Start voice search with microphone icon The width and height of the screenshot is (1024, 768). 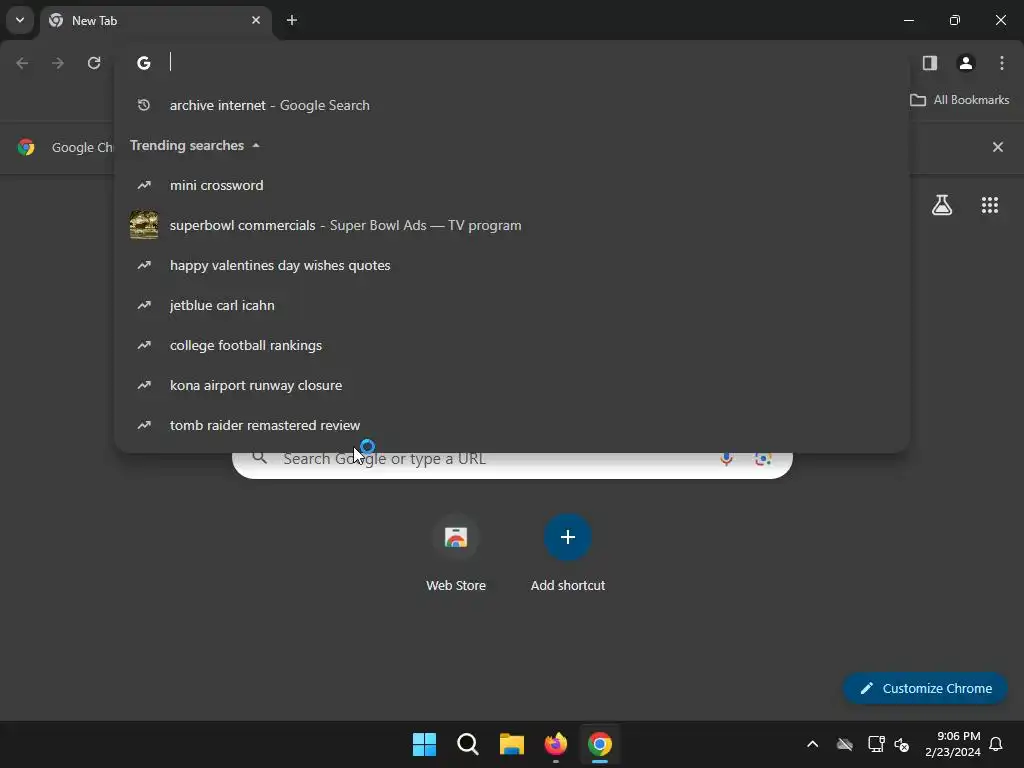[x=726, y=458]
